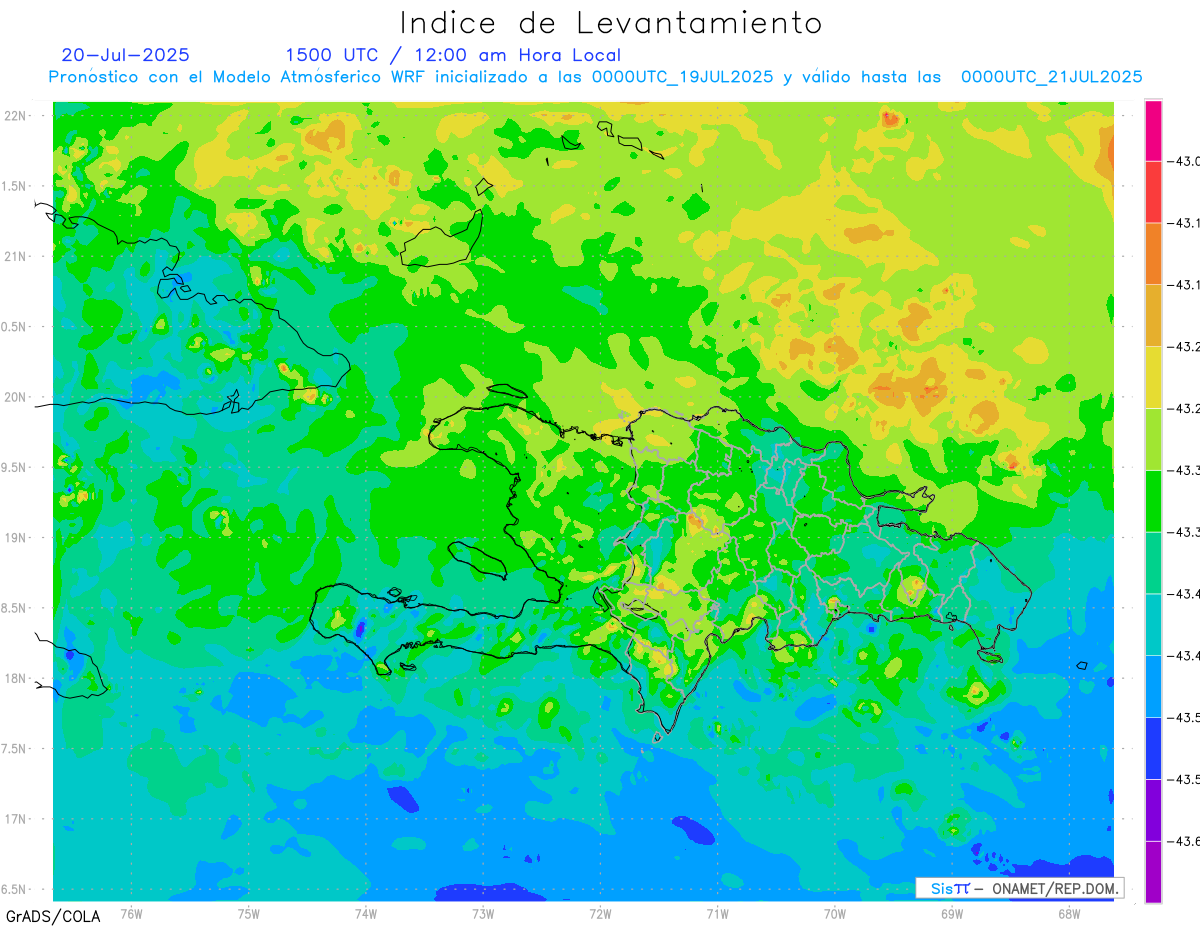Image resolution: width=1200 pixels, height=927 pixels.
Task: Pick the bright green legend segment
Action: pyautogui.click(x=1153, y=500)
